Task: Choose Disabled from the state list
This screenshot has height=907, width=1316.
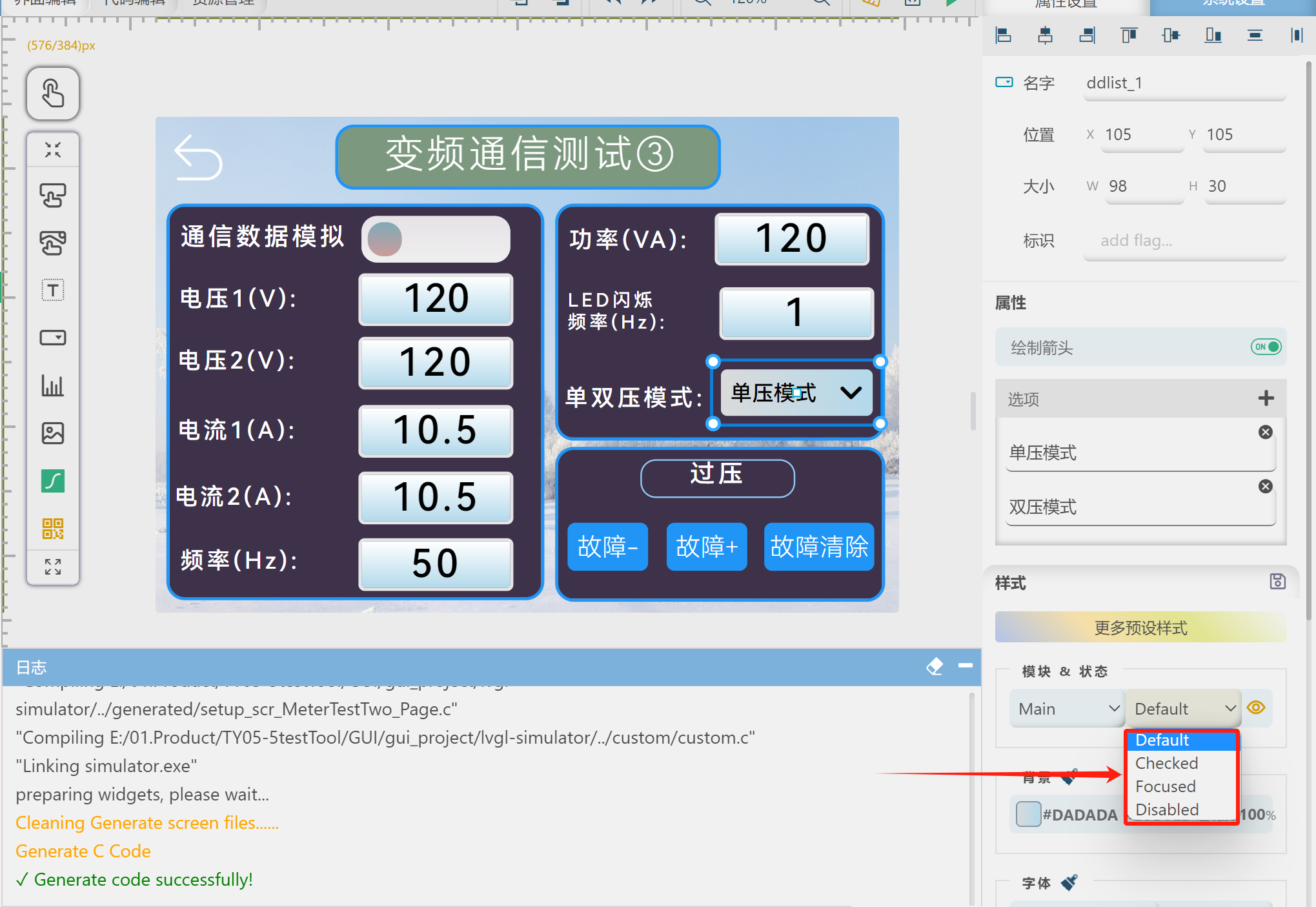Action: tap(1166, 810)
